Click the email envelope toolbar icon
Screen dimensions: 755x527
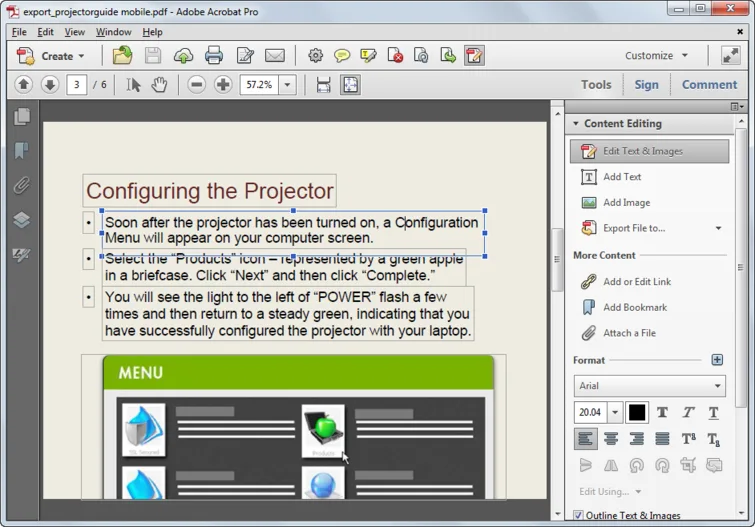[x=275, y=55]
